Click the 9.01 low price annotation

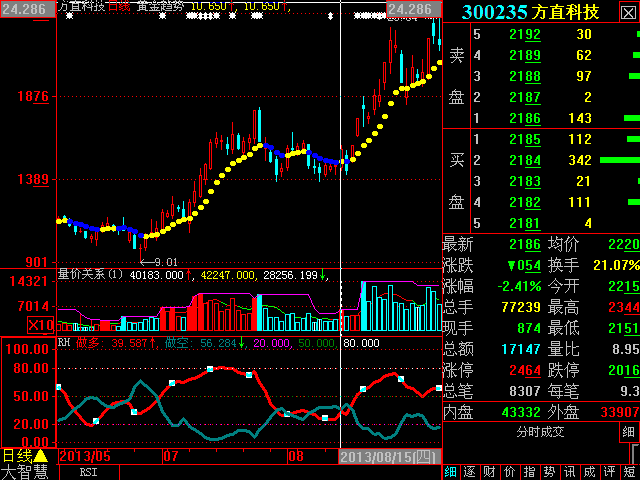pyautogui.click(x=166, y=262)
